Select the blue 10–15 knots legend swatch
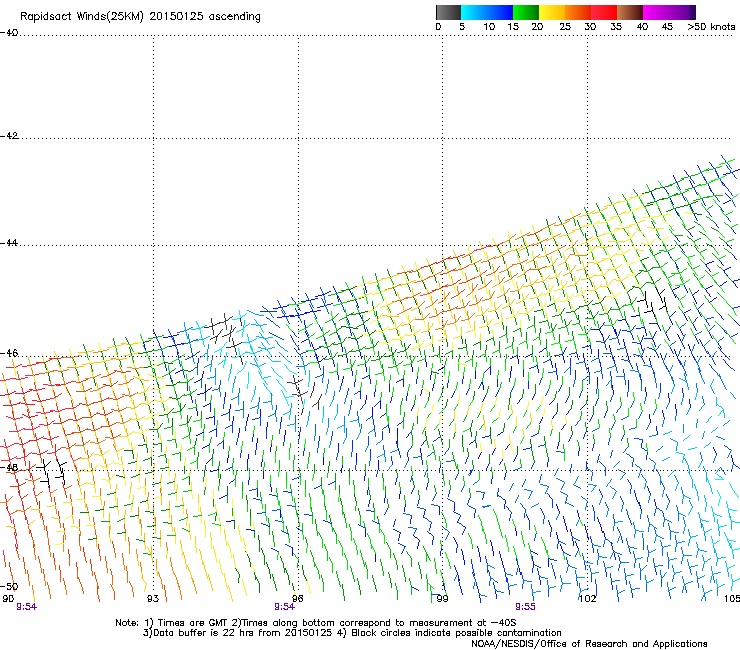 [500, 12]
